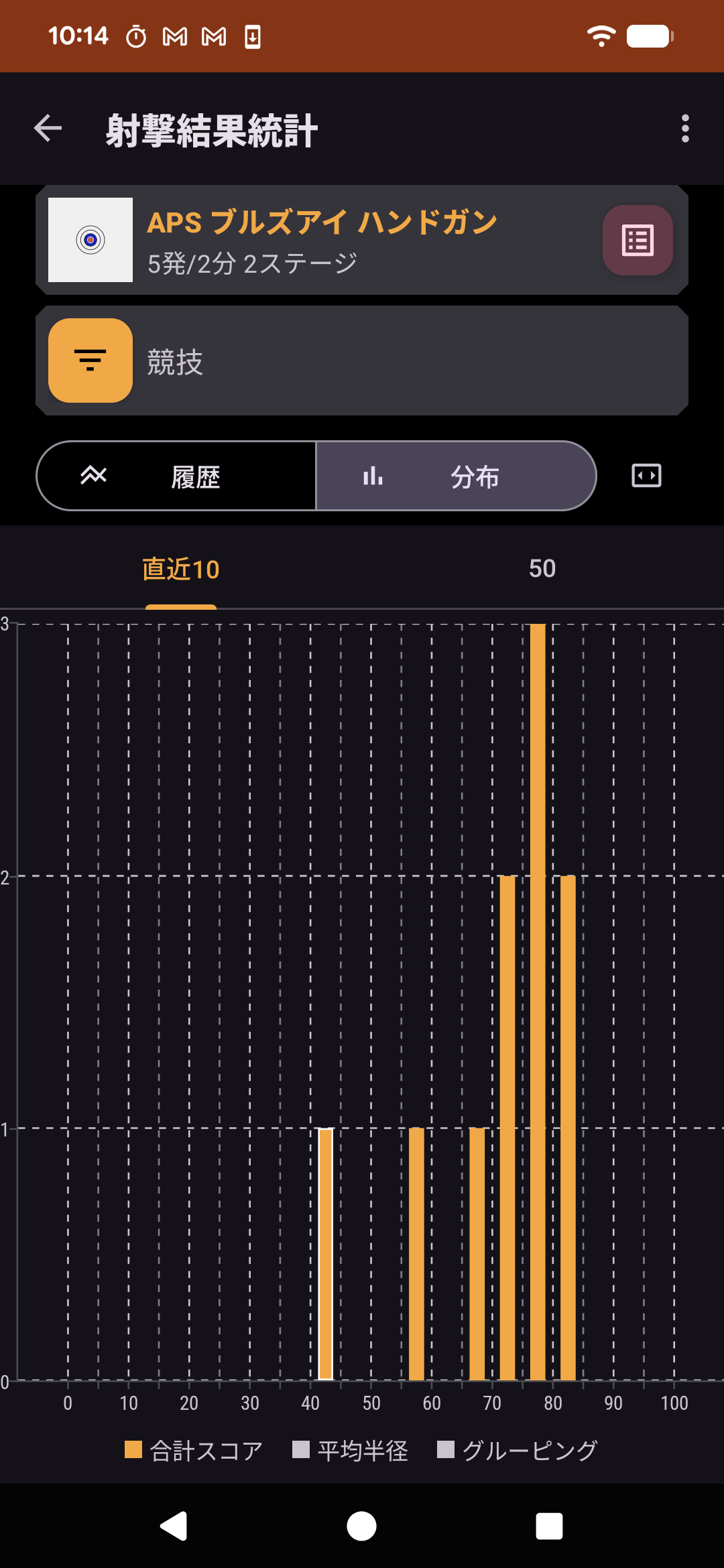The width and height of the screenshot is (724, 1568).
Task: Select the 50 tab
Action: pyautogui.click(x=542, y=569)
